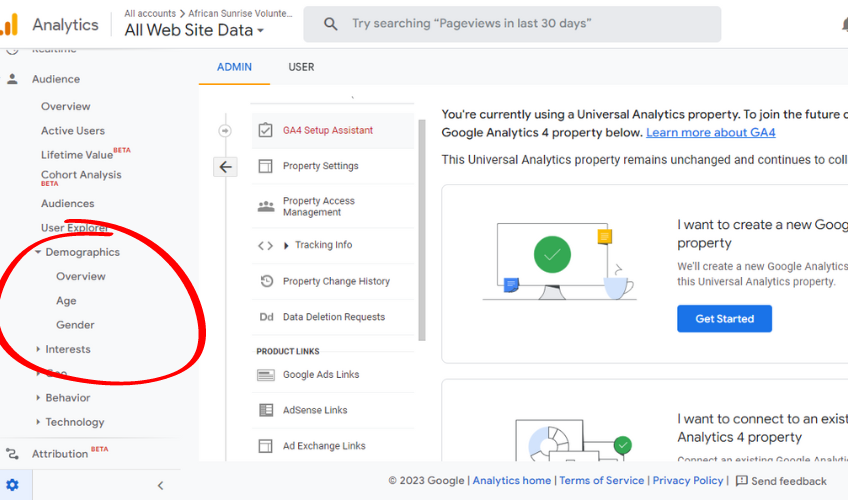Open Demographics Overview item
The image size is (848, 500).
tap(81, 277)
